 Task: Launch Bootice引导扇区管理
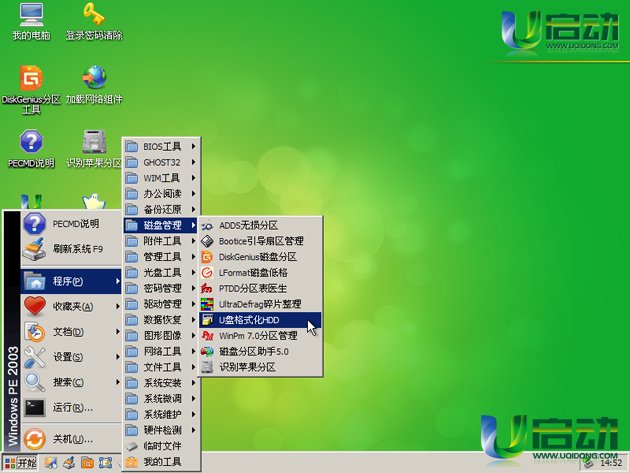point(260,241)
